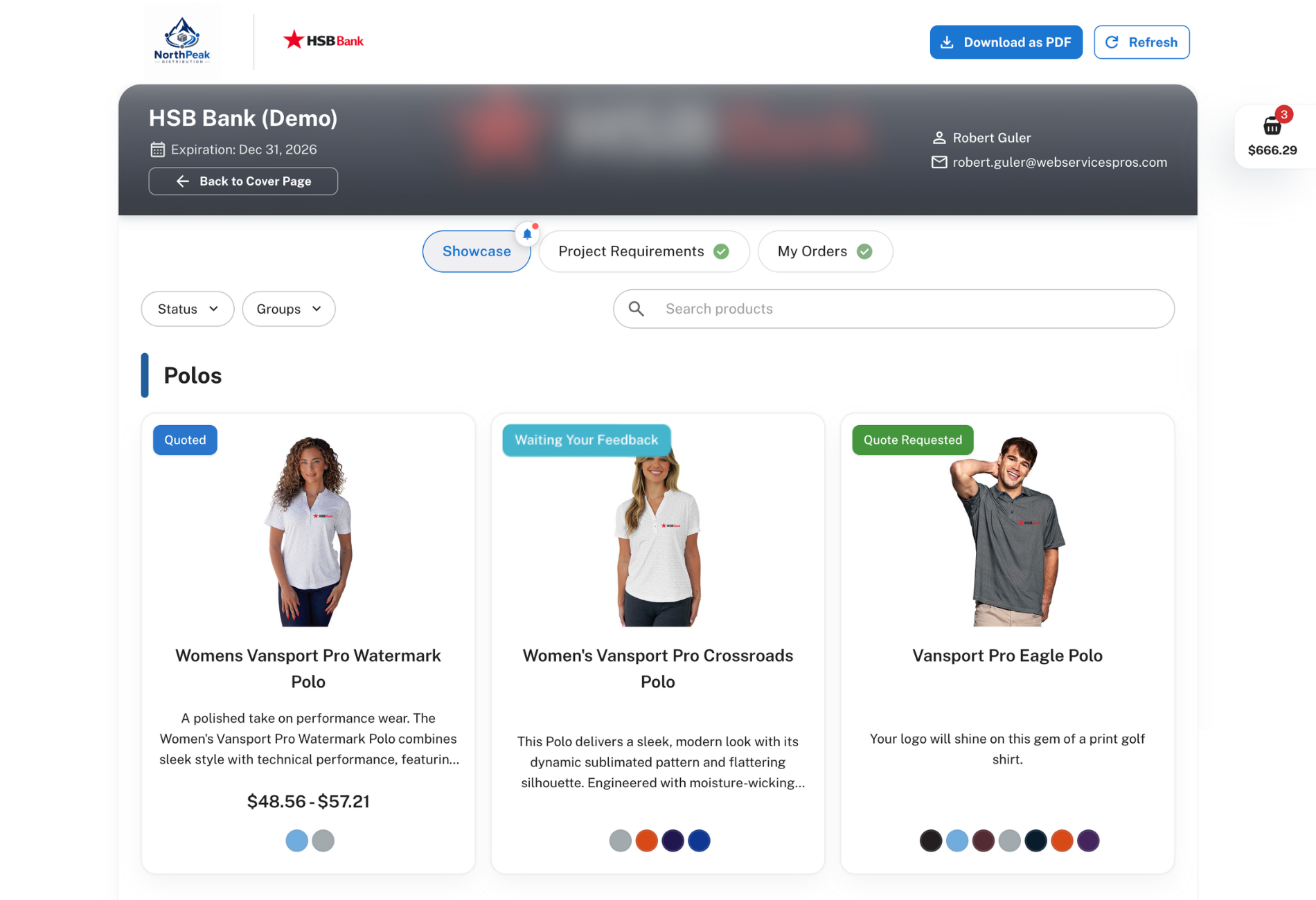The width and height of the screenshot is (1316, 900).
Task: Click the "HSB Bank (Demo)" heading
Action: (243, 118)
